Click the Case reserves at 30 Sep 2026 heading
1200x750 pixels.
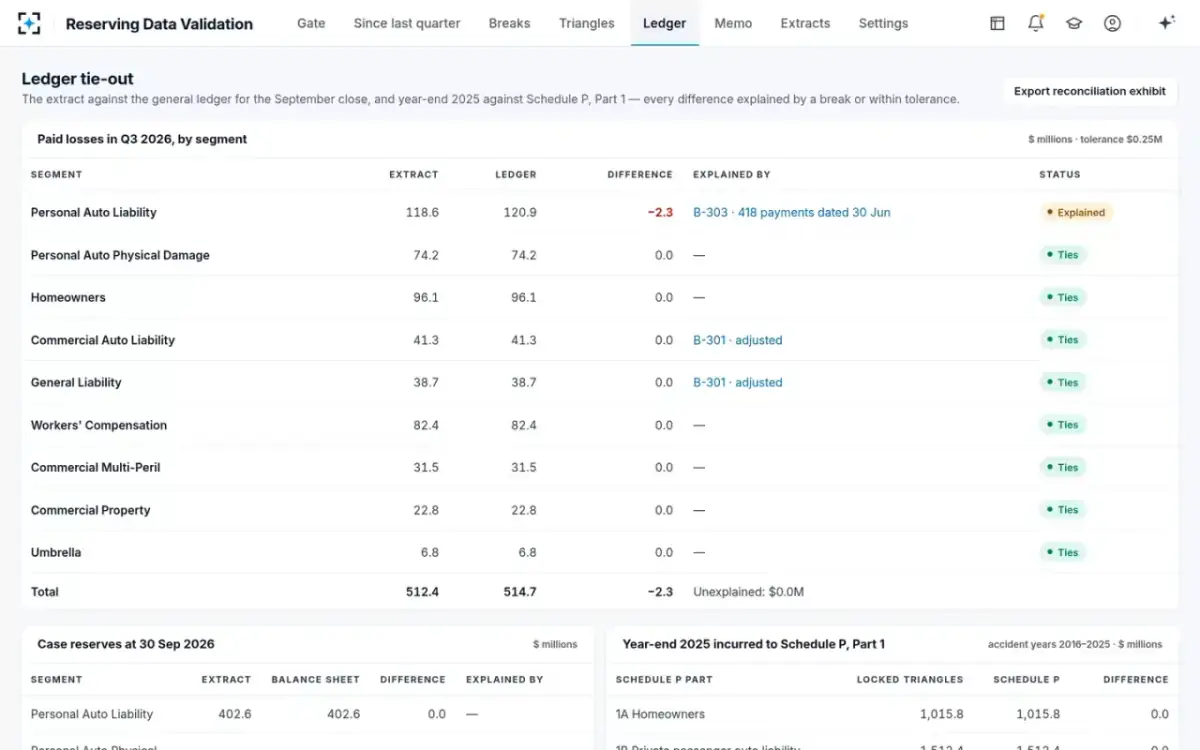pyautogui.click(x=126, y=644)
